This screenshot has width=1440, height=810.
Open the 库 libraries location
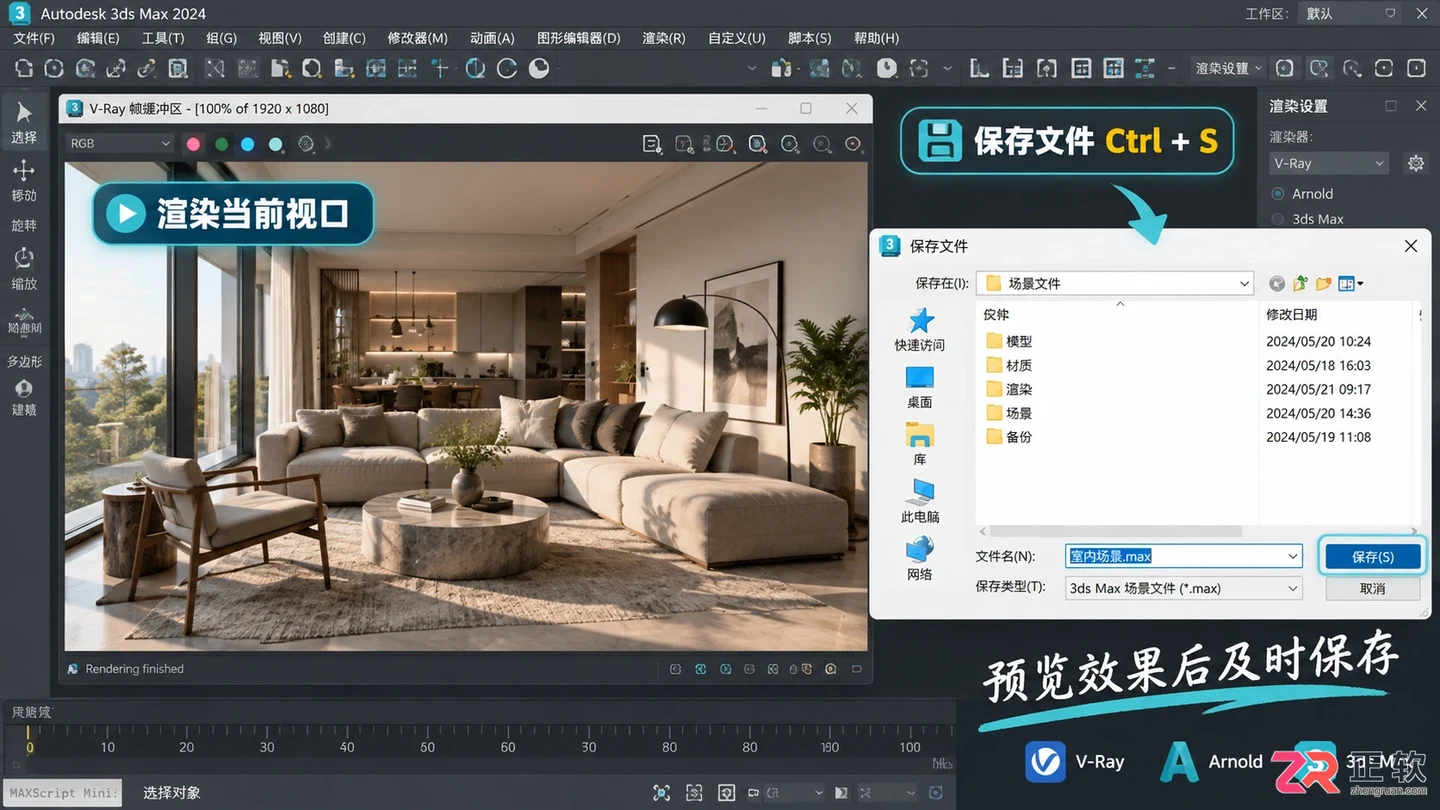click(919, 444)
